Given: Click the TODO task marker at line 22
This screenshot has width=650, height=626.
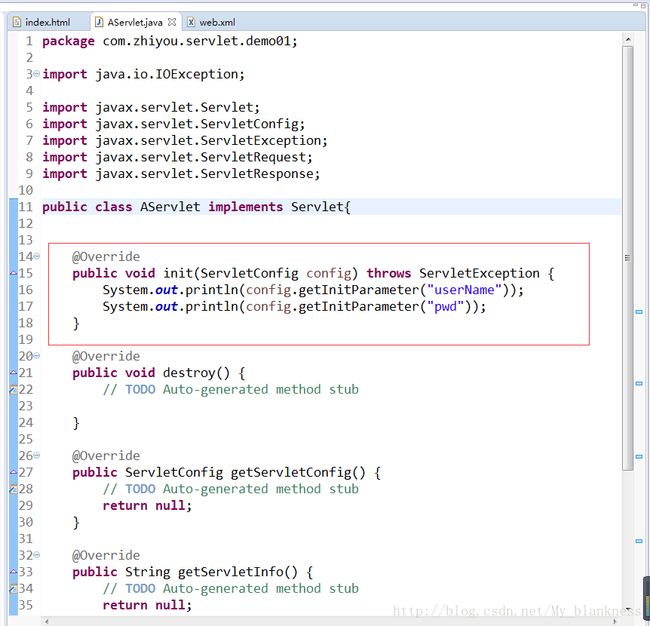Looking at the screenshot, I should click(x=13, y=389).
